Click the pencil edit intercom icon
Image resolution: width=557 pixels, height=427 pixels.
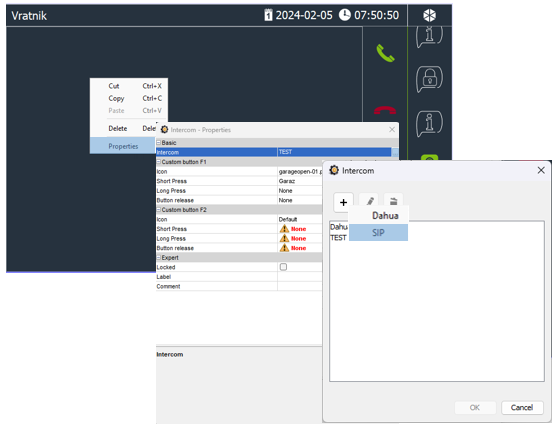tap(369, 201)
